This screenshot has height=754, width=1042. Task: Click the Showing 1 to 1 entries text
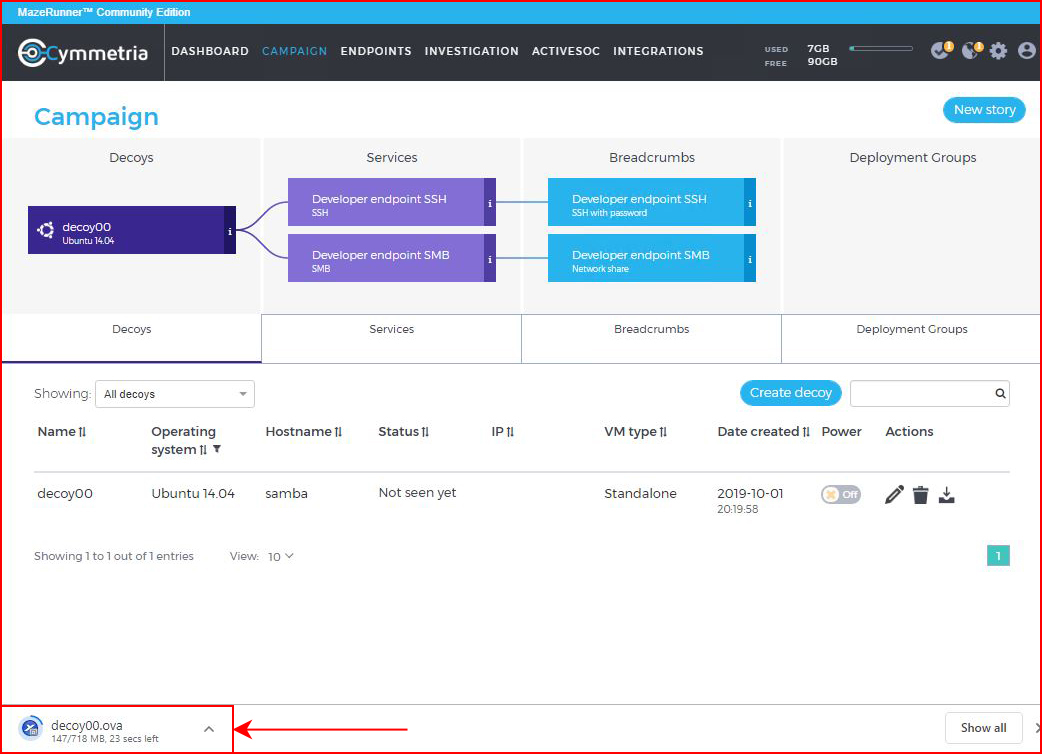point(114,556)
